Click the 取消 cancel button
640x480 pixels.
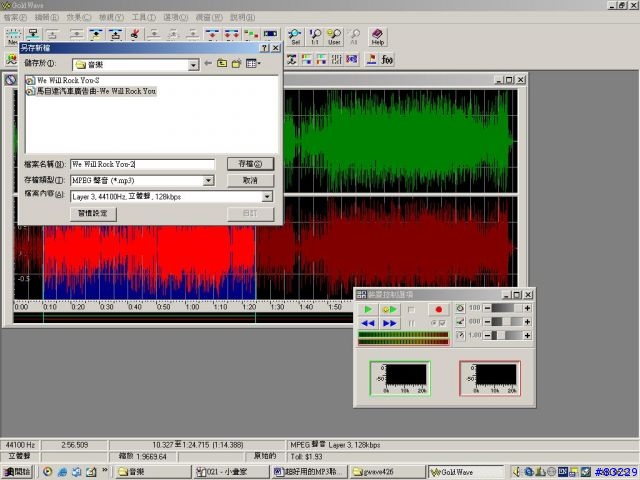point(250,180)
